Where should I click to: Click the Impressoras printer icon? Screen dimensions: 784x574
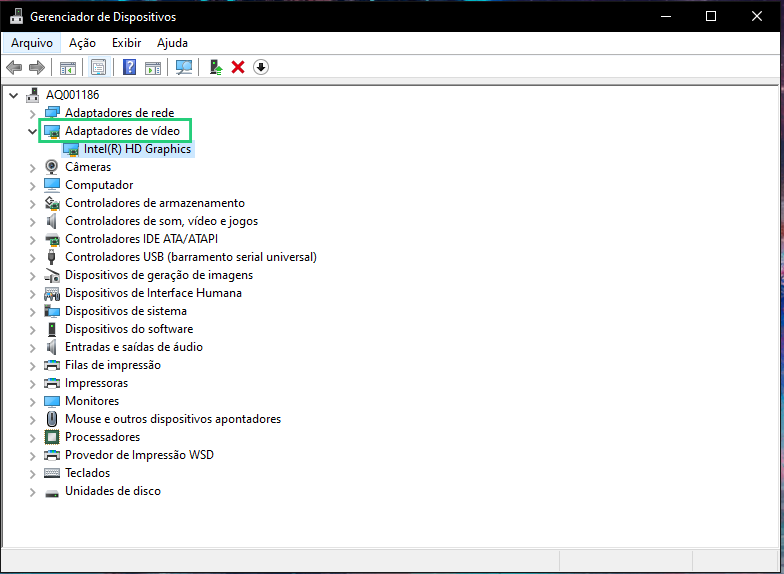coord(52,383)
